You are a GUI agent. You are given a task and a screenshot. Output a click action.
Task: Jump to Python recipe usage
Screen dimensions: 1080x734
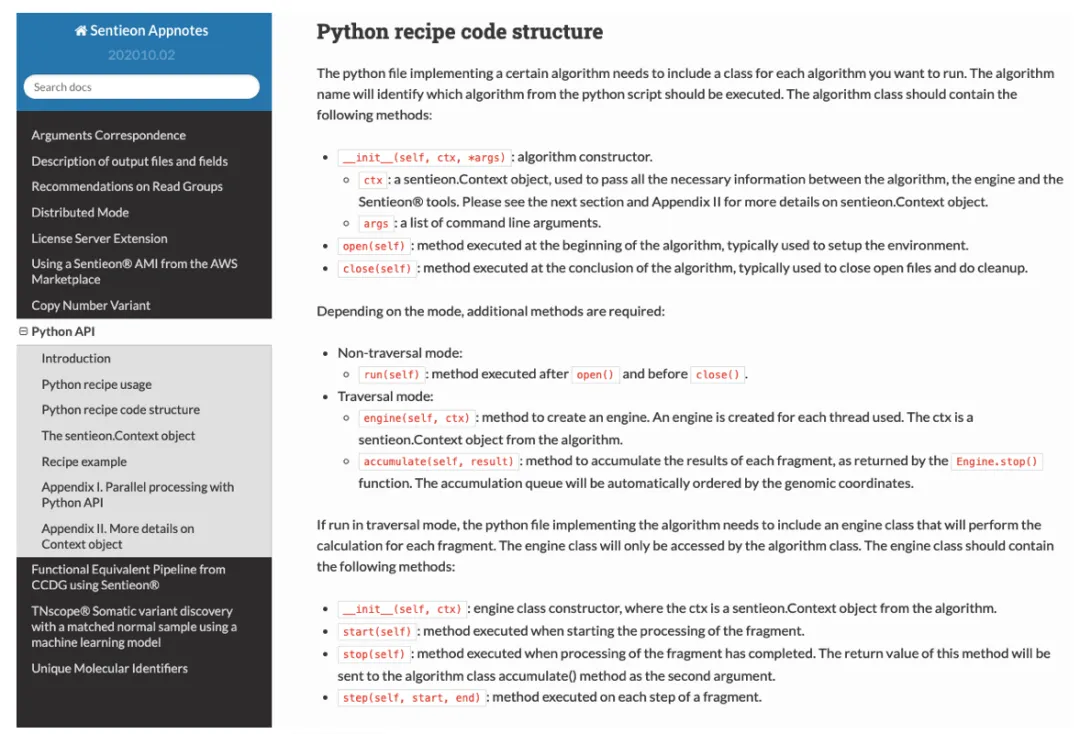97,384
